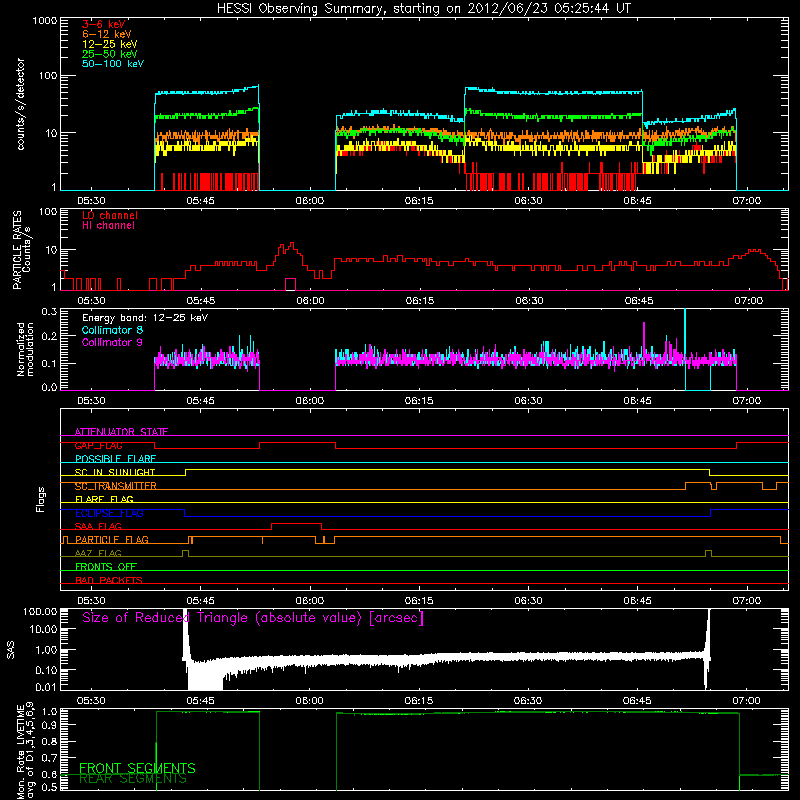This screenshot has height=800, width=800.
Task: Click the Energy band: 12-25 keV label
Action: (x=145, y=318)
